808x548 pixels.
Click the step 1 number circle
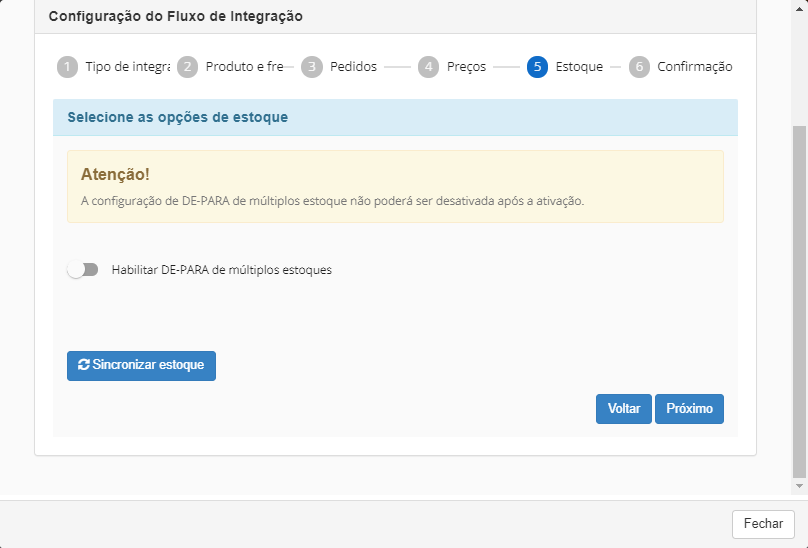click(x=67, y=67)
